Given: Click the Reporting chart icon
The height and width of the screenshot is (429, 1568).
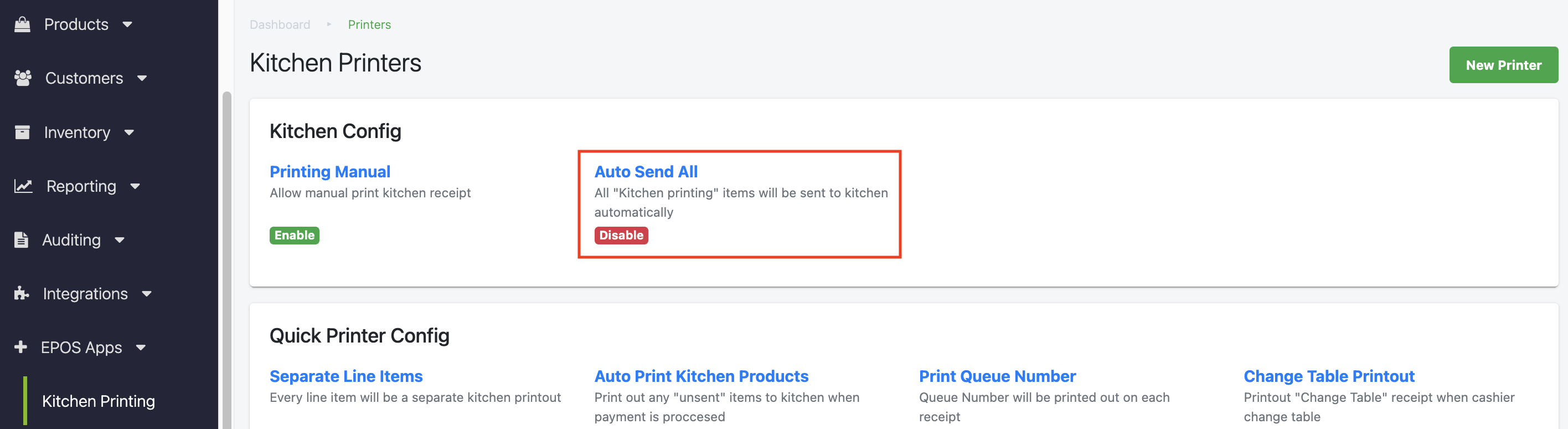Looking at the screenshot, I should pyautogui.click(x=23, y=186).
